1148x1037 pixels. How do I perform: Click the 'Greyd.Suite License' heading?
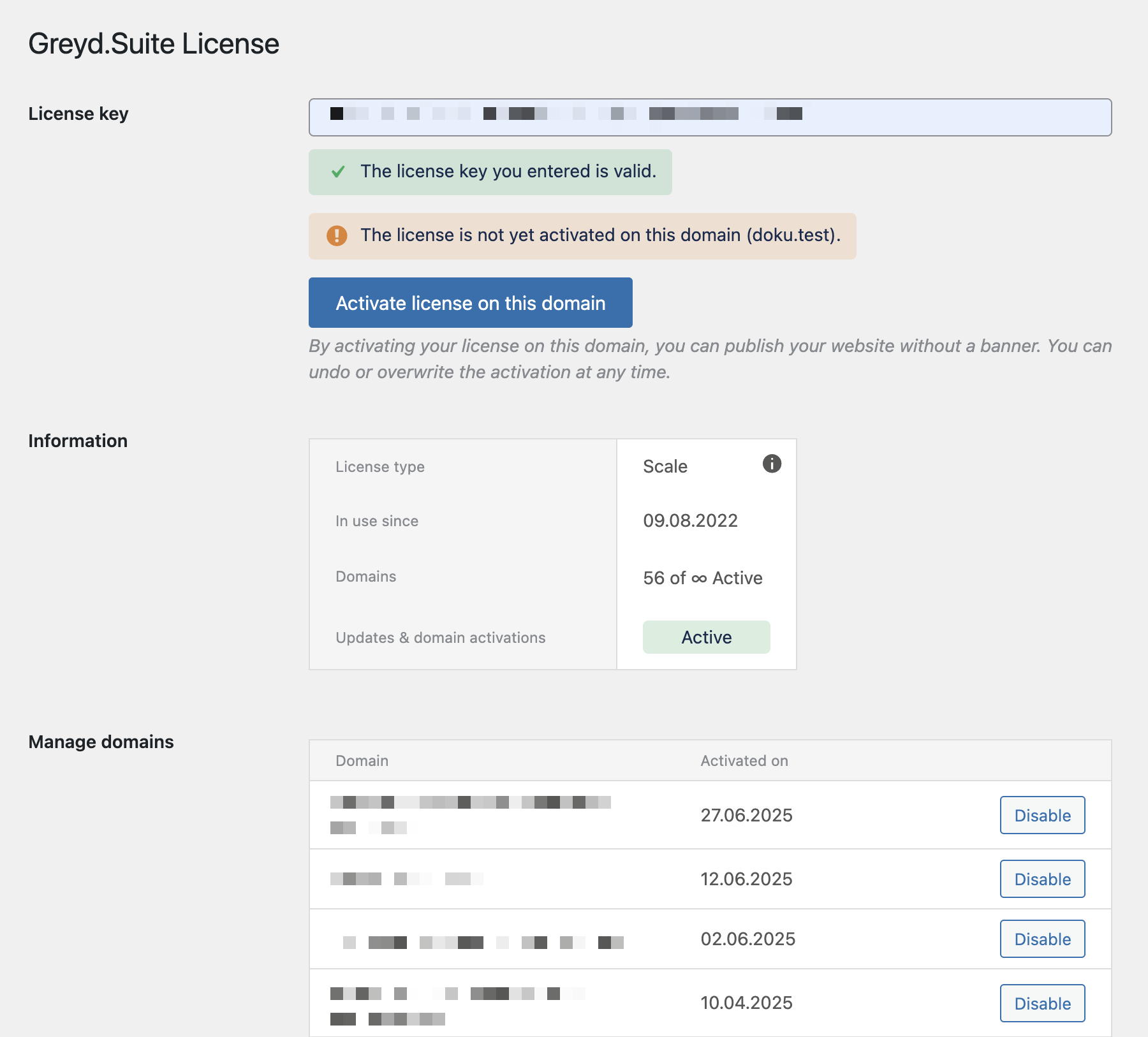click(154, 44)
